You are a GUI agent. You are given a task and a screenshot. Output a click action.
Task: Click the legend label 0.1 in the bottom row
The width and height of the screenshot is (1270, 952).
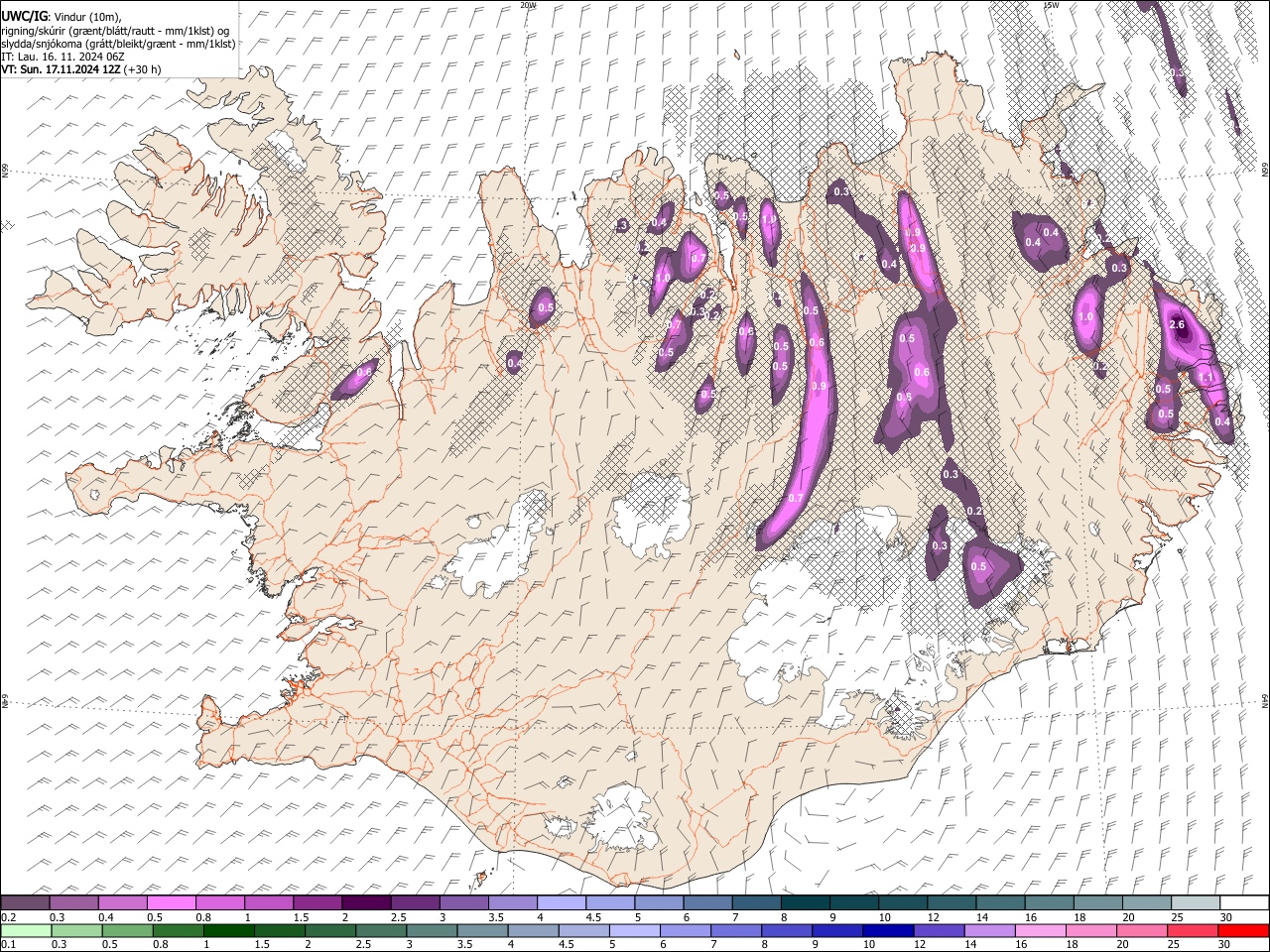[x=8, y=945]
